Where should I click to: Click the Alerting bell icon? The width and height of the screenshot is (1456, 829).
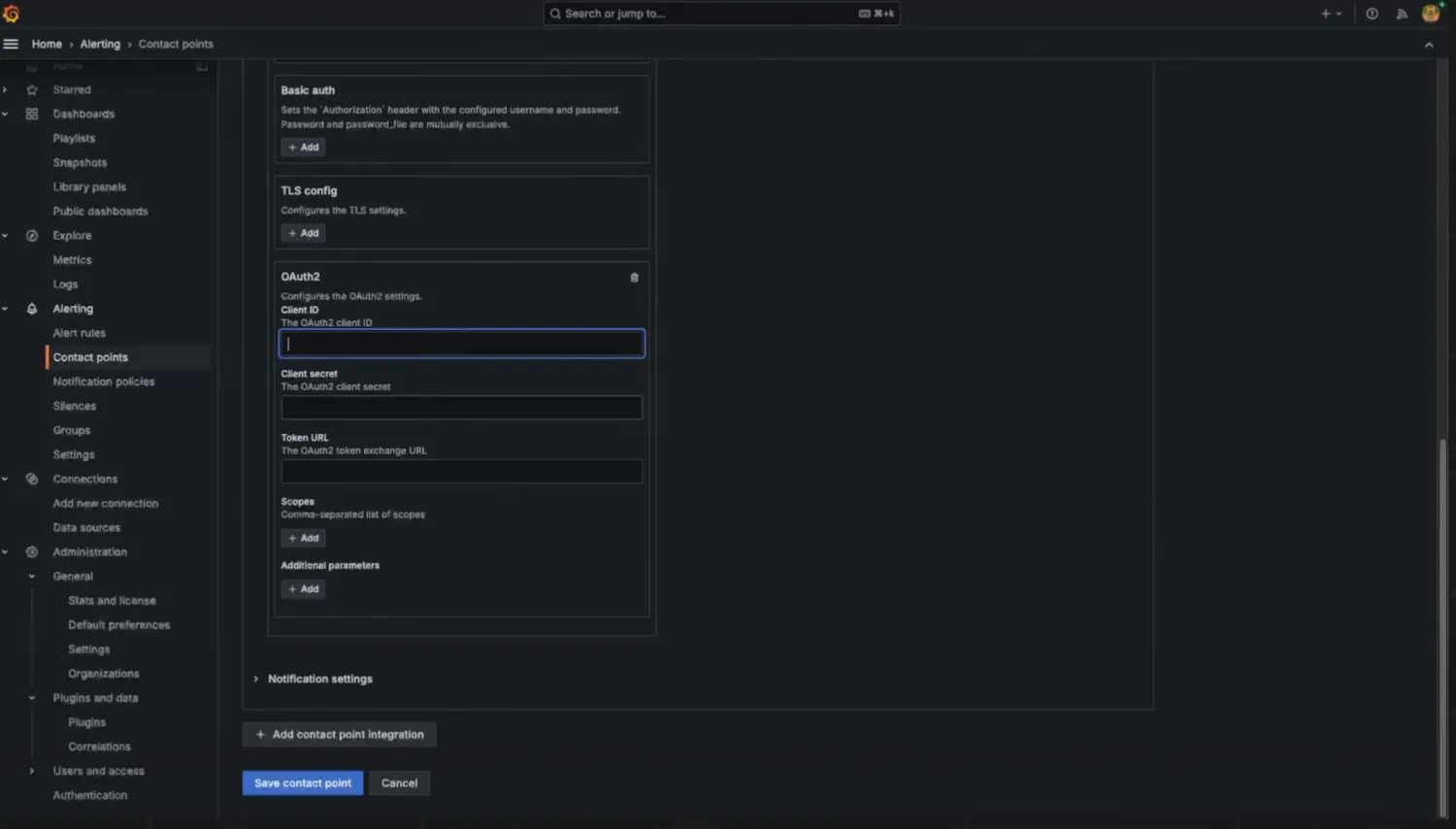point(32,309)
